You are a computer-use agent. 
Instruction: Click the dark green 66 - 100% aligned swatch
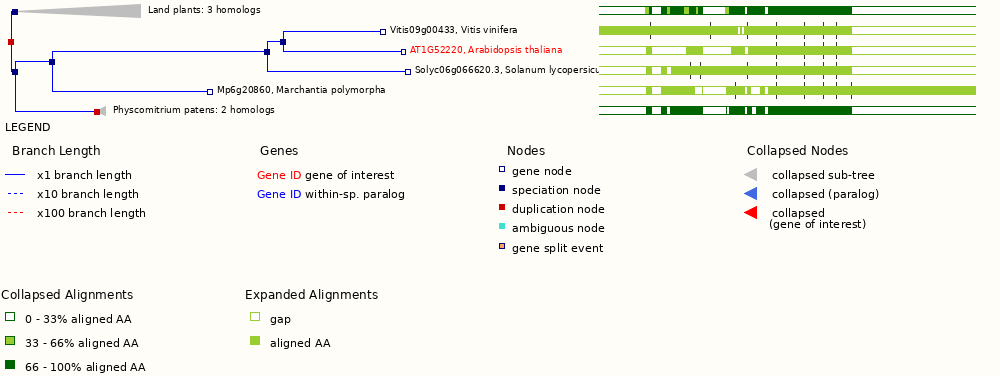pos(10,365)
